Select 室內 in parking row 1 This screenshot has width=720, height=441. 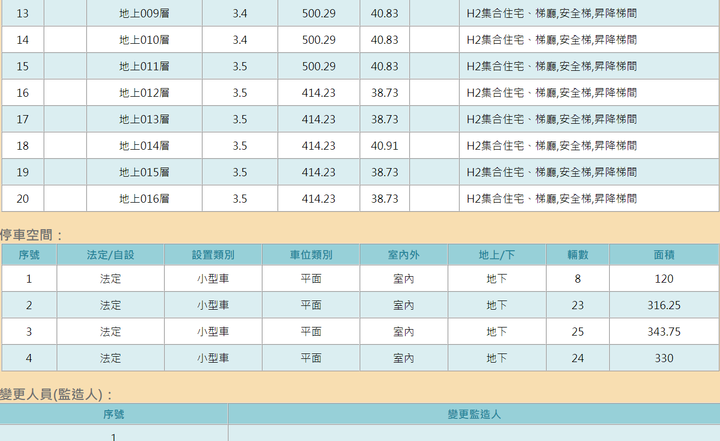404,279
